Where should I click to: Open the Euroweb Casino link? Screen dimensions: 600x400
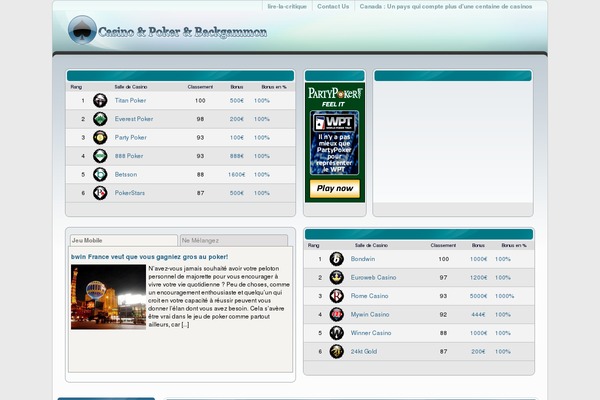(x=373, y=278)
